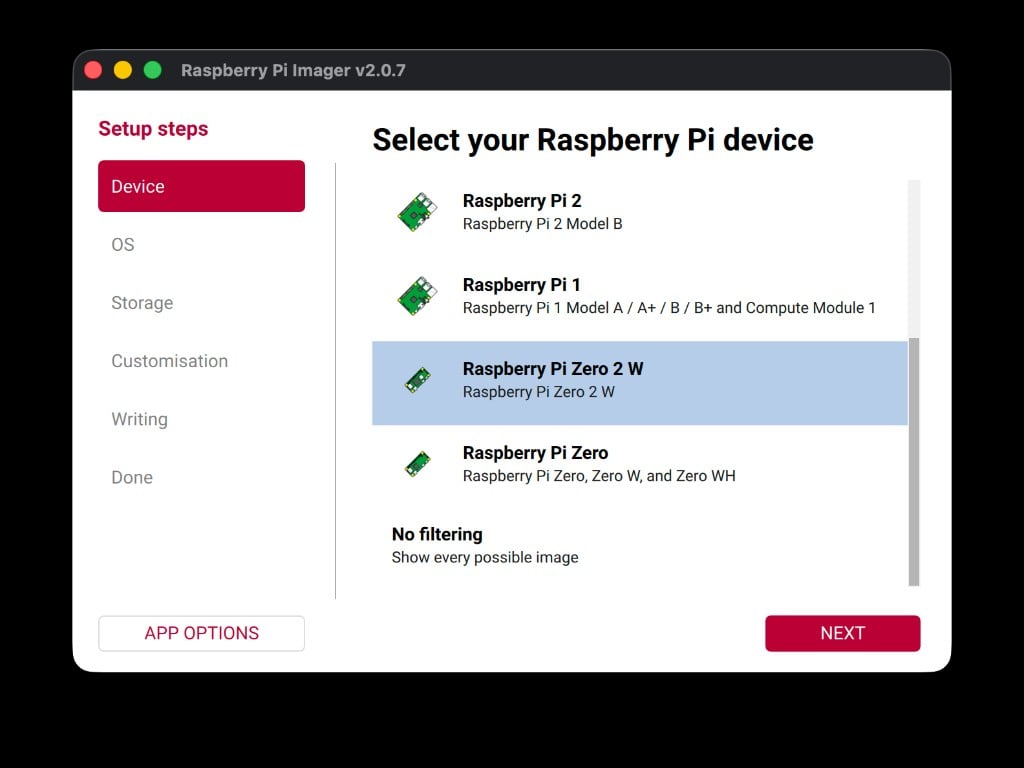Click the bold 'Raspberry Pi Zero 2 W' title
Image resolution: width=1024 pixels, height=768 pixels.
pyautogui.click(x=552, y=369)
